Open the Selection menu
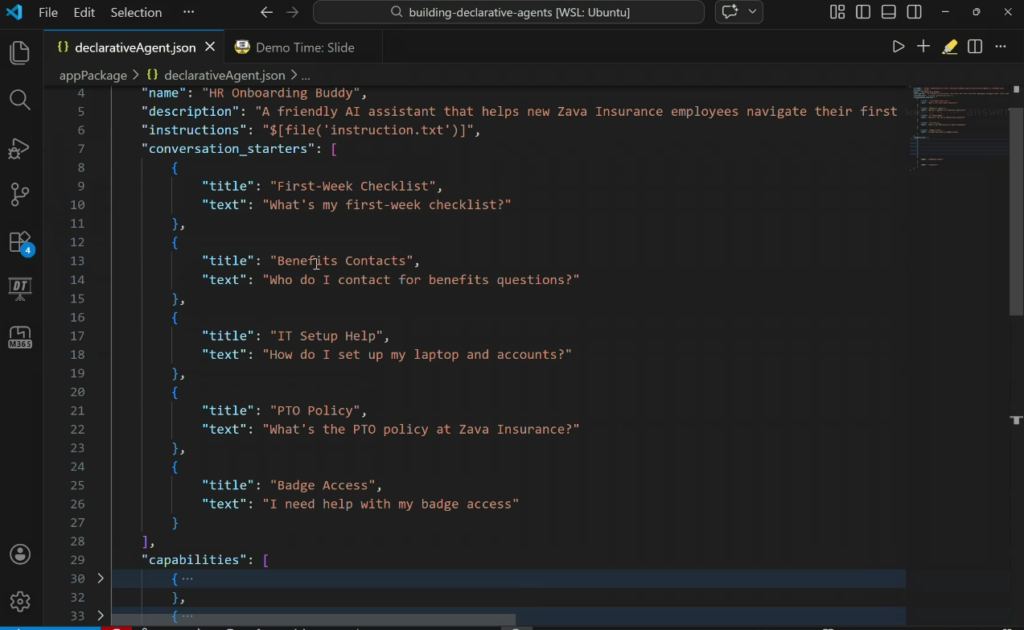 click(x=136, y=12)
